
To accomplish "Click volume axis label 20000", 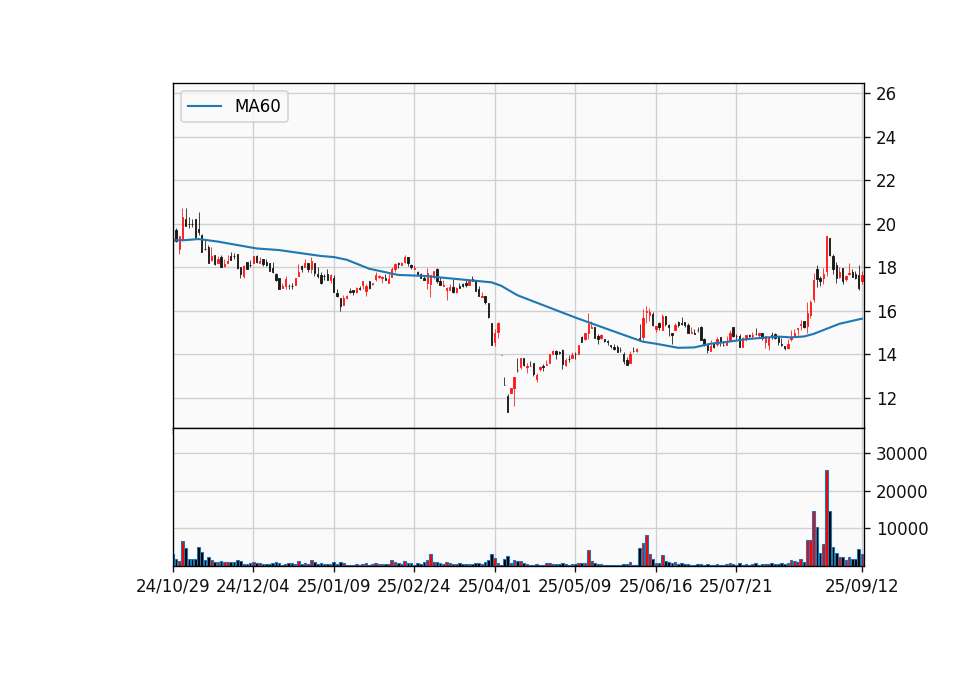I will tap(902, 492).
